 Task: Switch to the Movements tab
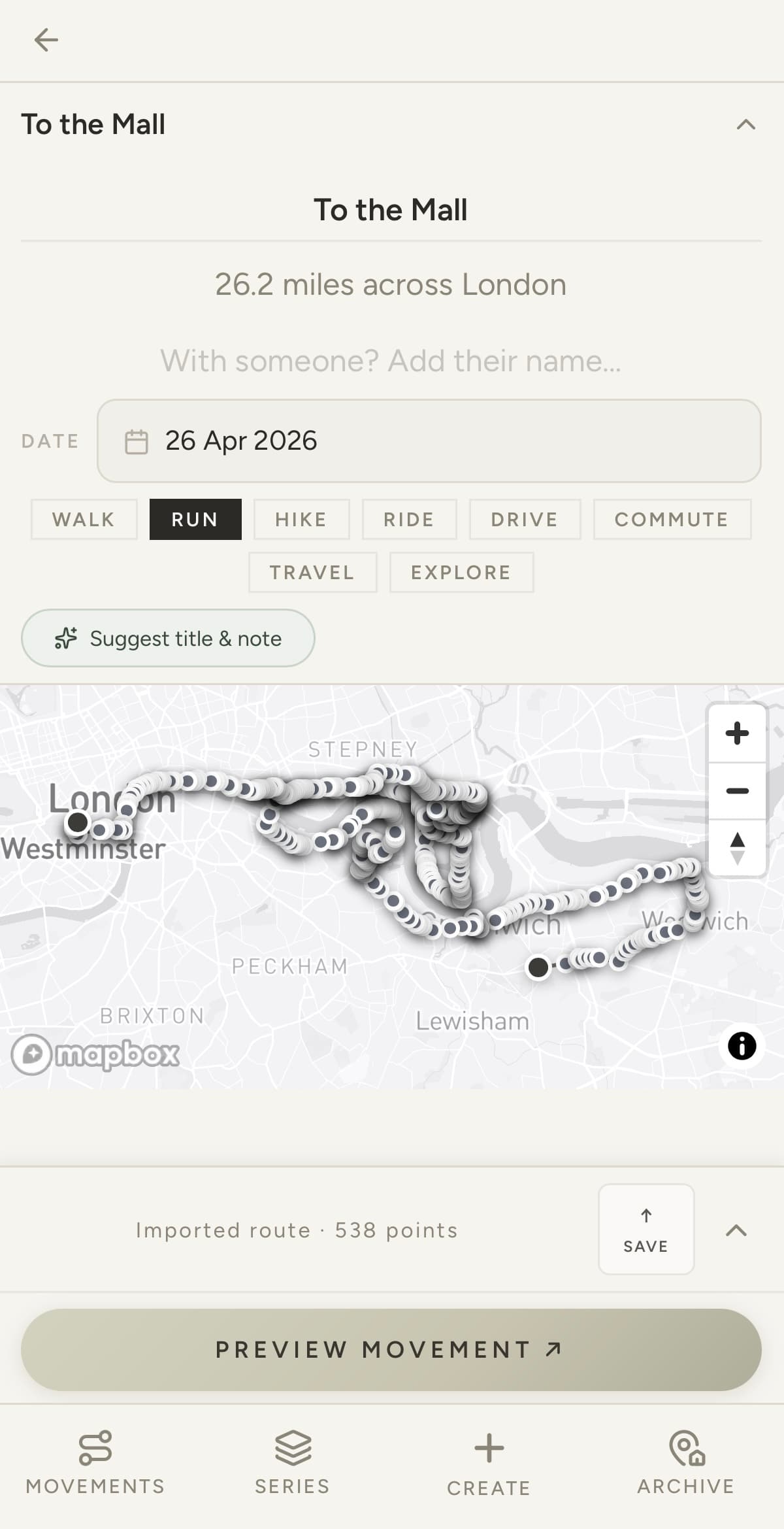pyautogui.click(x=95, y=1463)
